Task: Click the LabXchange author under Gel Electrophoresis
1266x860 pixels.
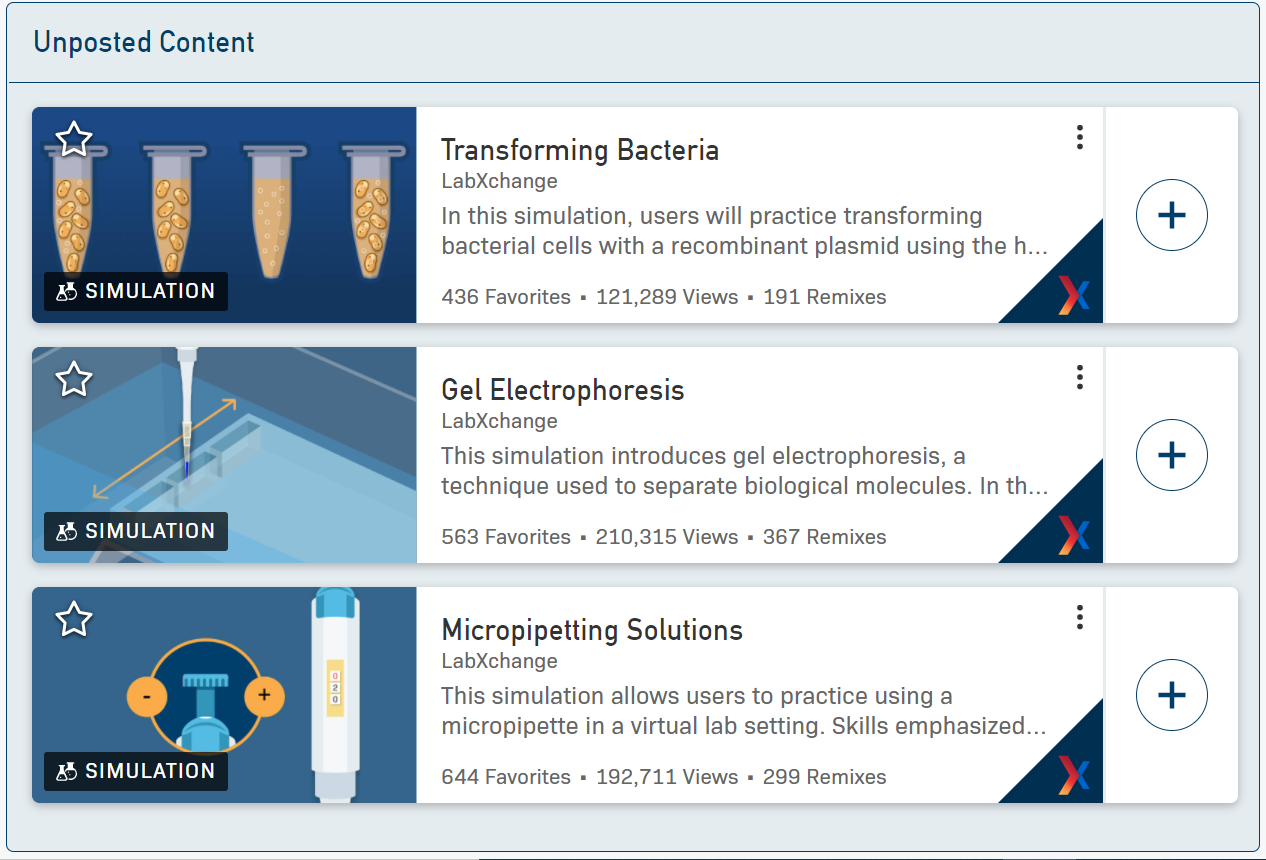Action: [x=499, y=421]
